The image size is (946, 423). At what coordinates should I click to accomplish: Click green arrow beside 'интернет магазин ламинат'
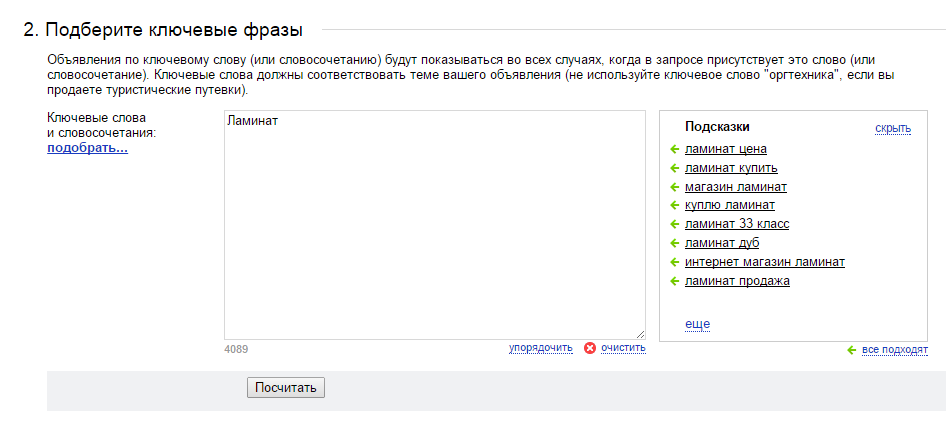(x=675, y=262)
